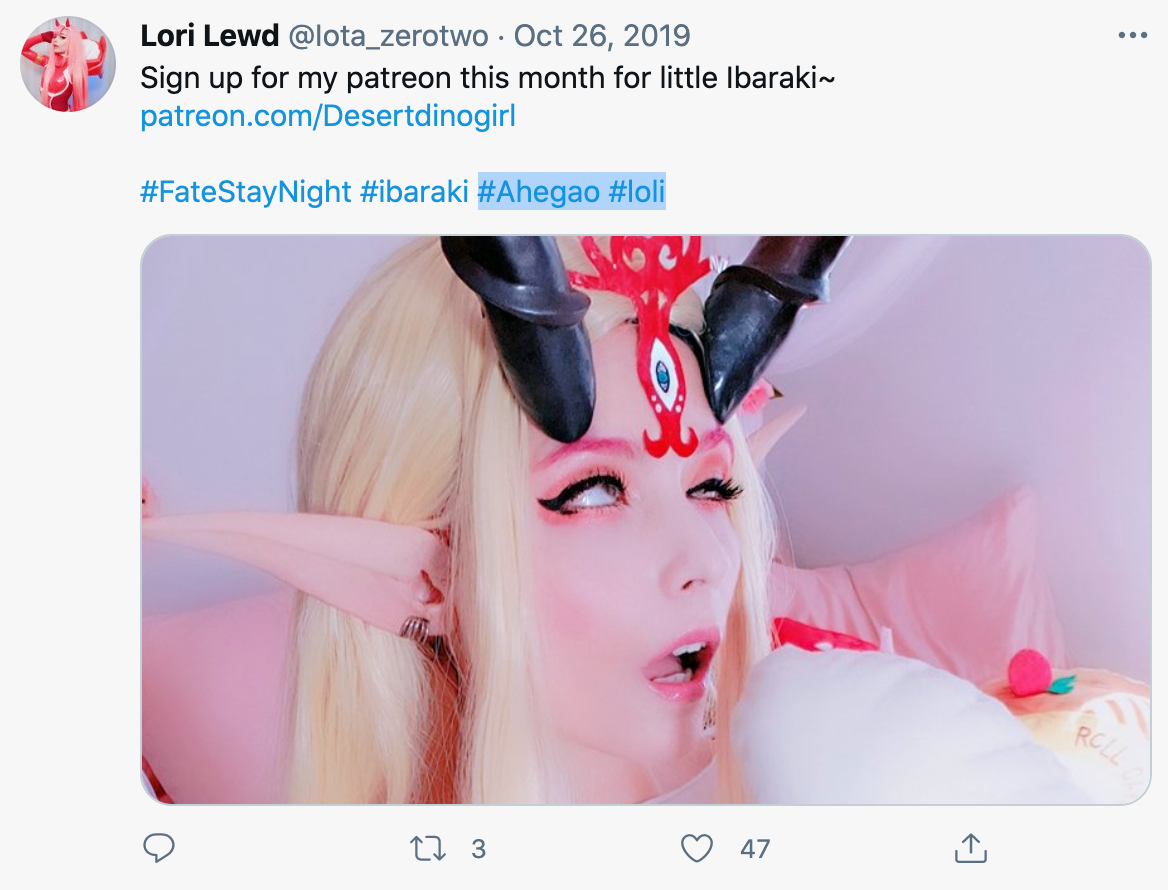Retweet this post using the retweet icon
The image size is (1168, 890).
(428, 848)
